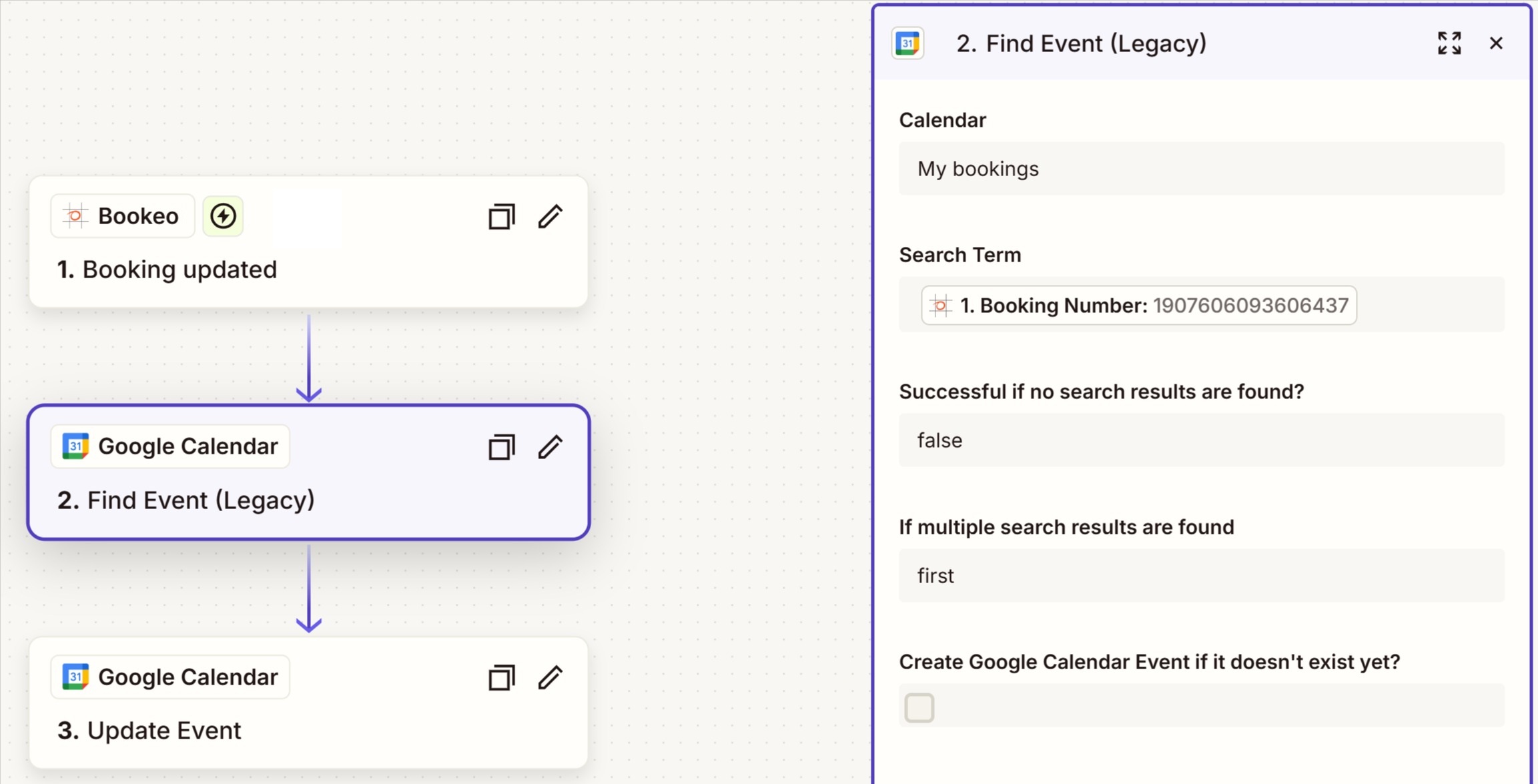Click the instant trigger lightning badge
This screenshot has height=784, width=1538.
tap(223, 216)
